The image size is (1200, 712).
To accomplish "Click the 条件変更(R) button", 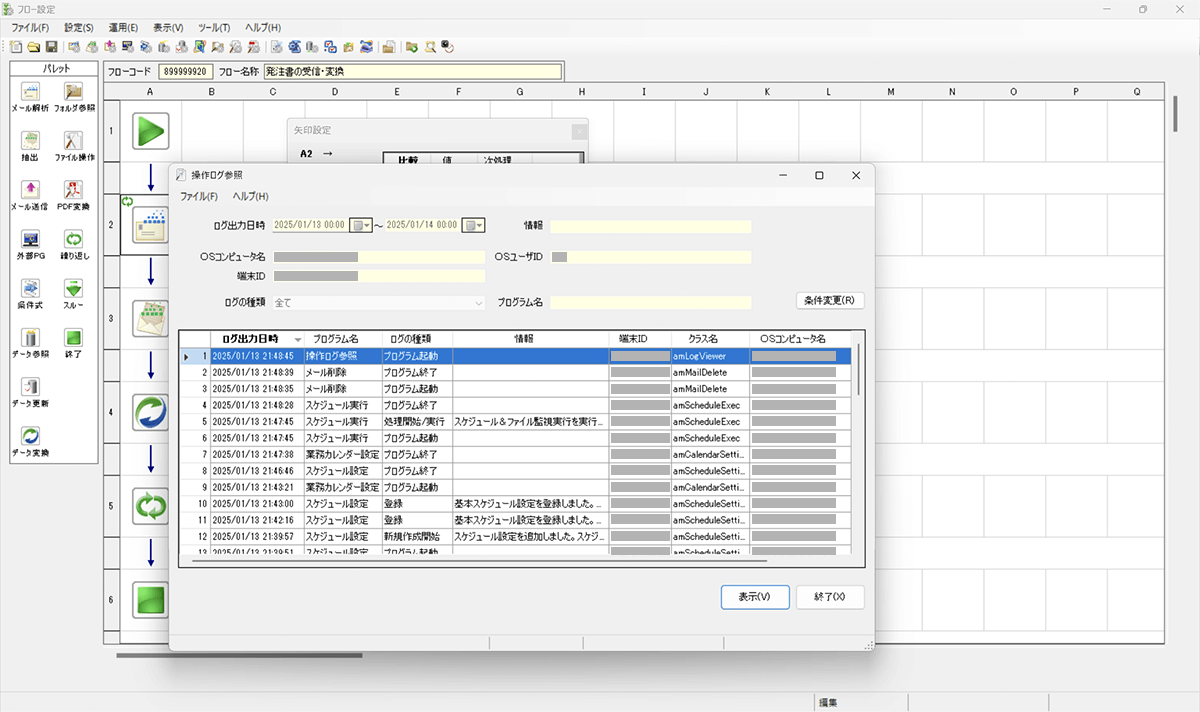I will point(829,300).
